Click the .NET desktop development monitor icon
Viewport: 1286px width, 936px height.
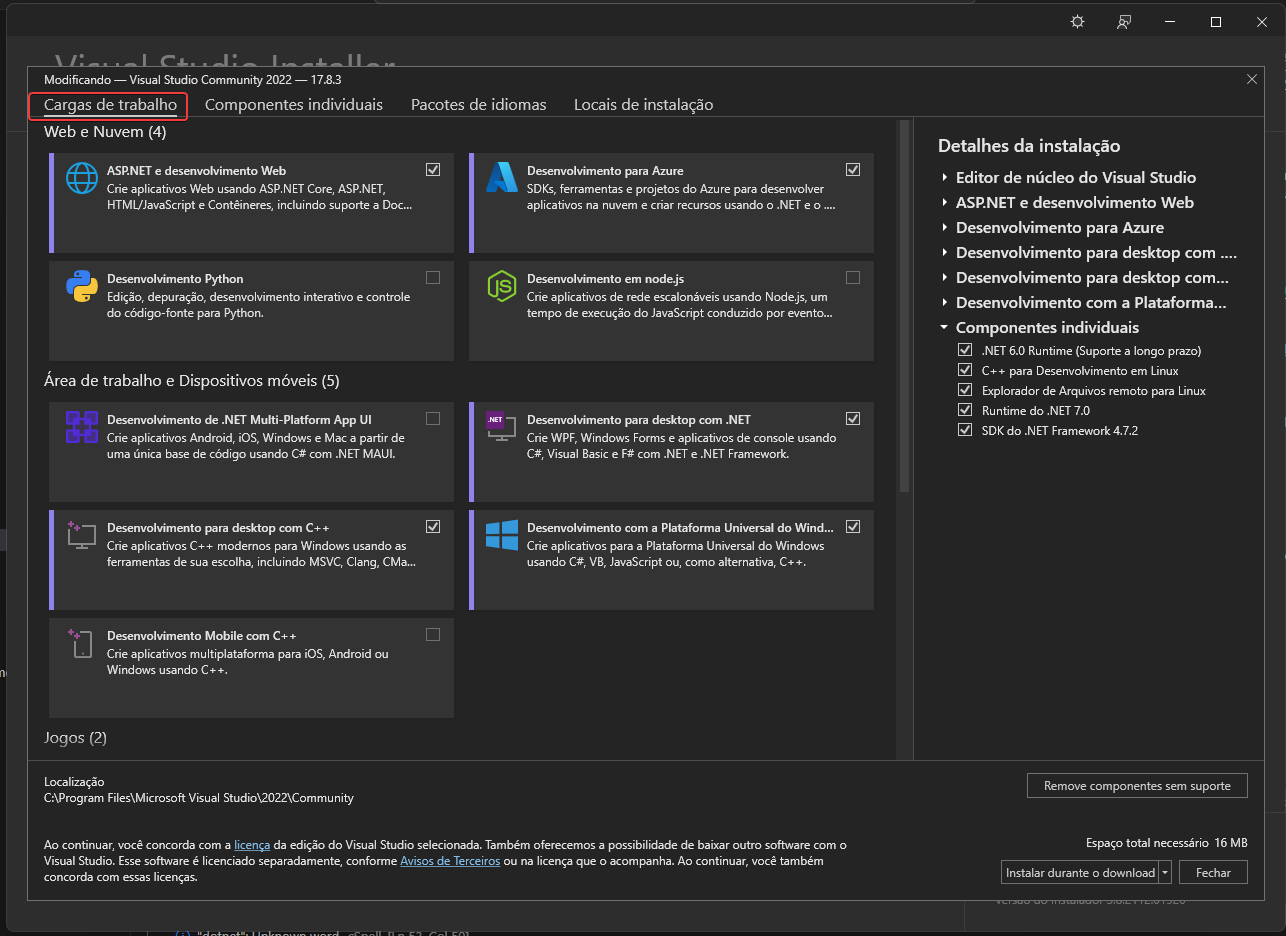point(502,428)
